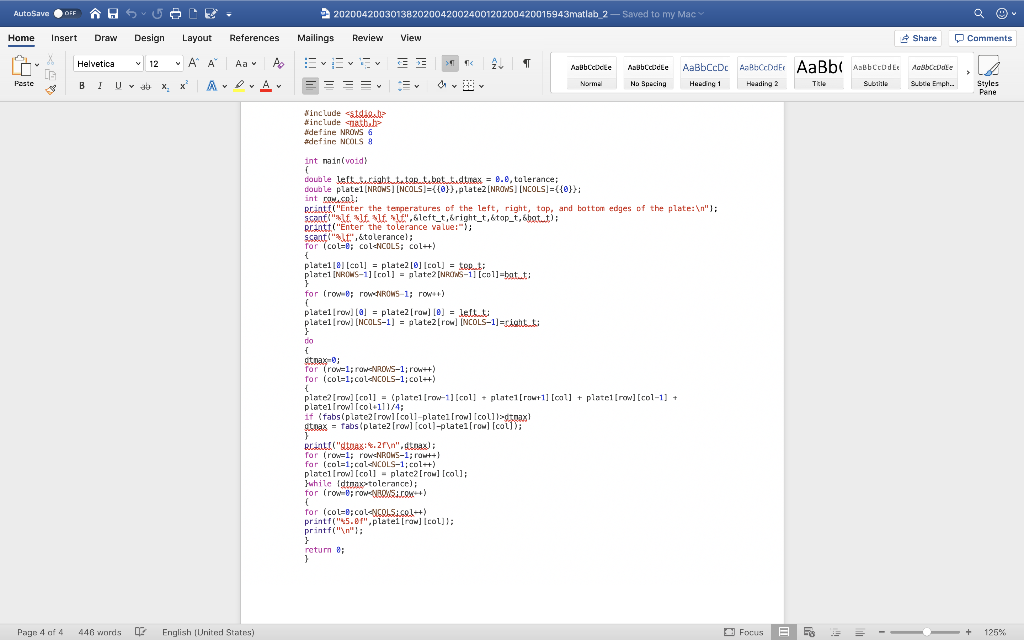Redo the last action

tap(157, 13)
